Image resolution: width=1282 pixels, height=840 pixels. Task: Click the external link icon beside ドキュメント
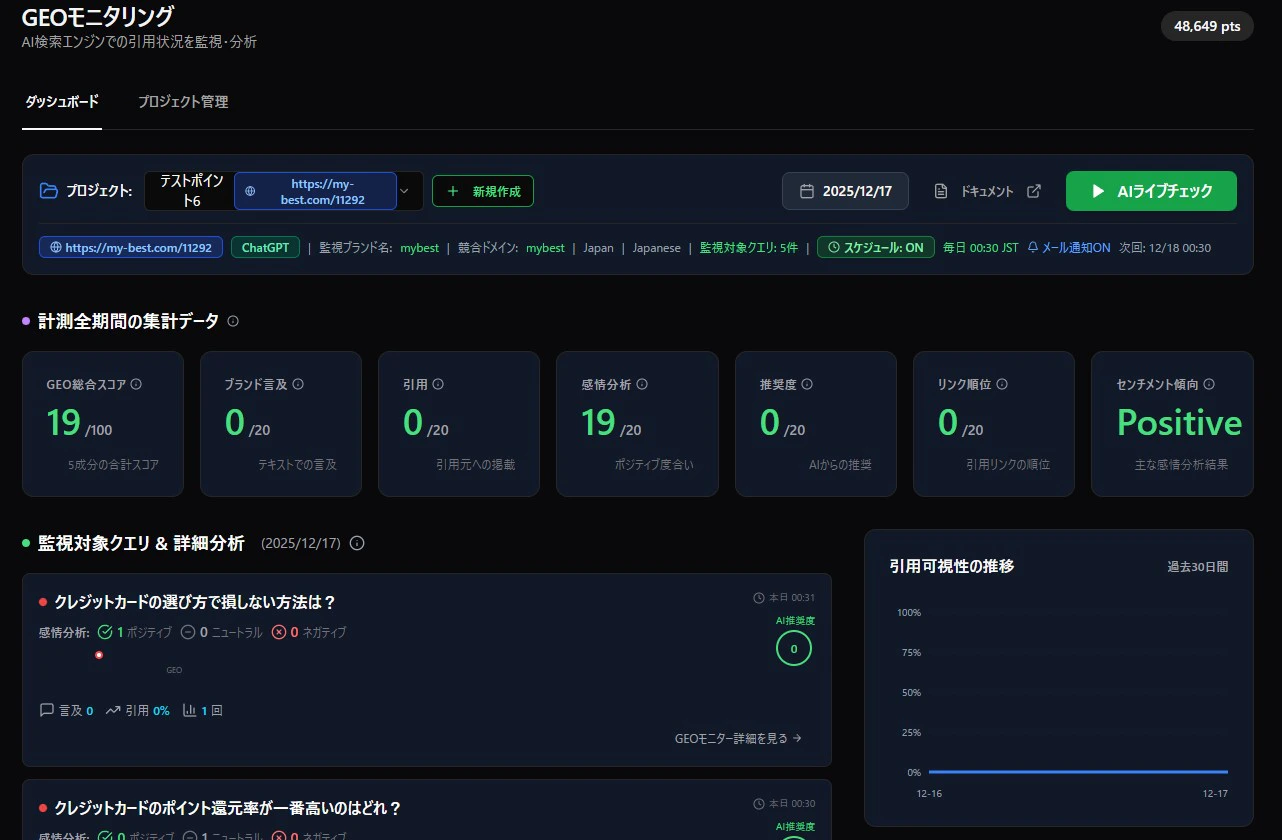pos(1034,191)
